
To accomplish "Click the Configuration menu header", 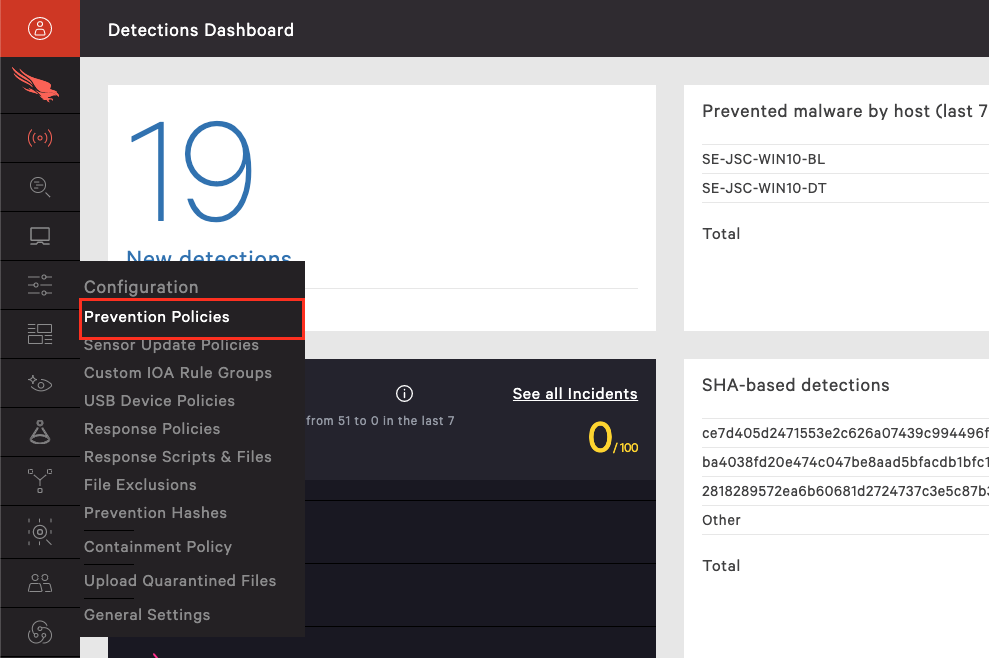I will click(x=141, y=287).
